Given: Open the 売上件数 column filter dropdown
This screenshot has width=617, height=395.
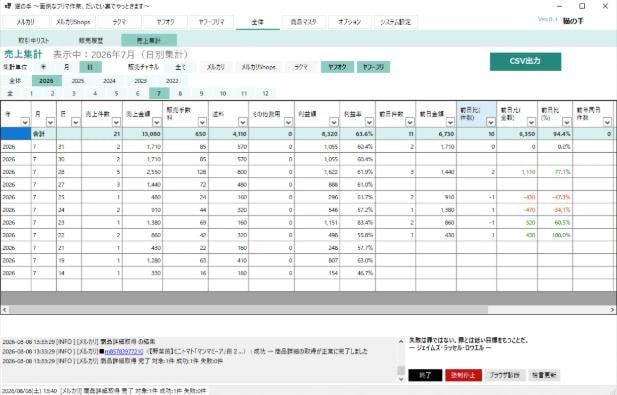Looking at the screenshot, I should coord(116,122).
